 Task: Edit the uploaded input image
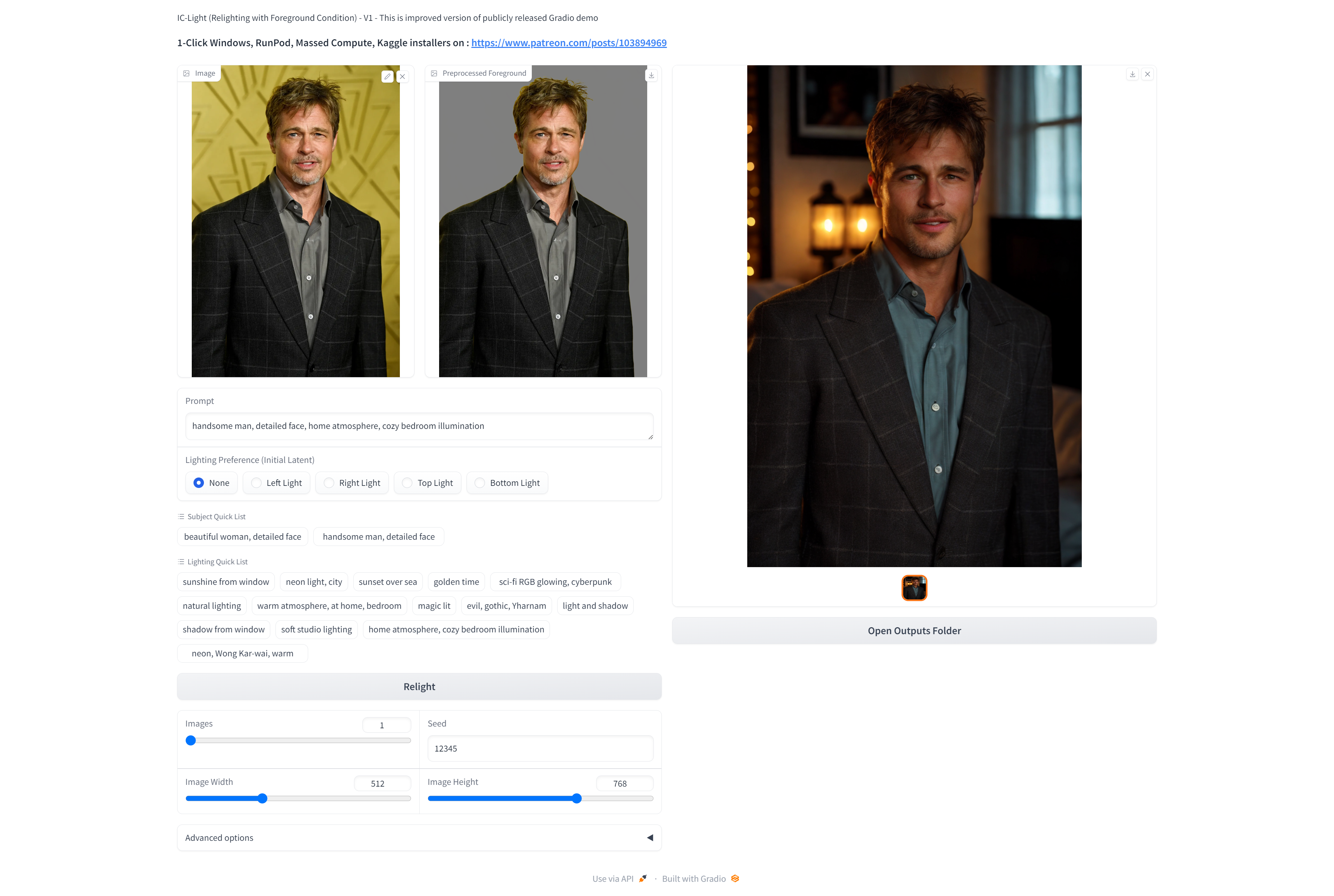(x=387, y=76)
